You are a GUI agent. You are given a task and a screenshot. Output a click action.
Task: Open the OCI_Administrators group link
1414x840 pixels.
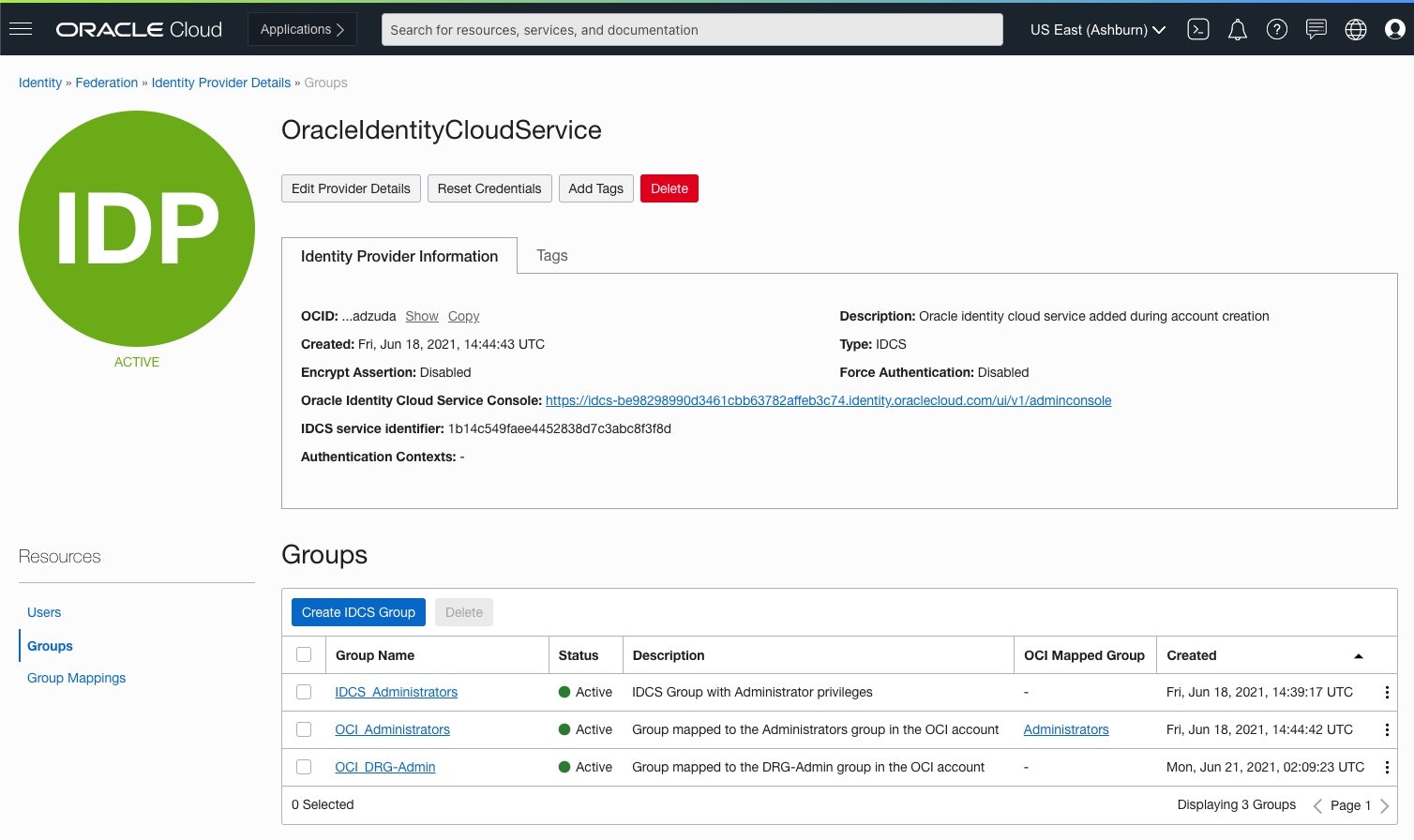click(x=392, y=729)
